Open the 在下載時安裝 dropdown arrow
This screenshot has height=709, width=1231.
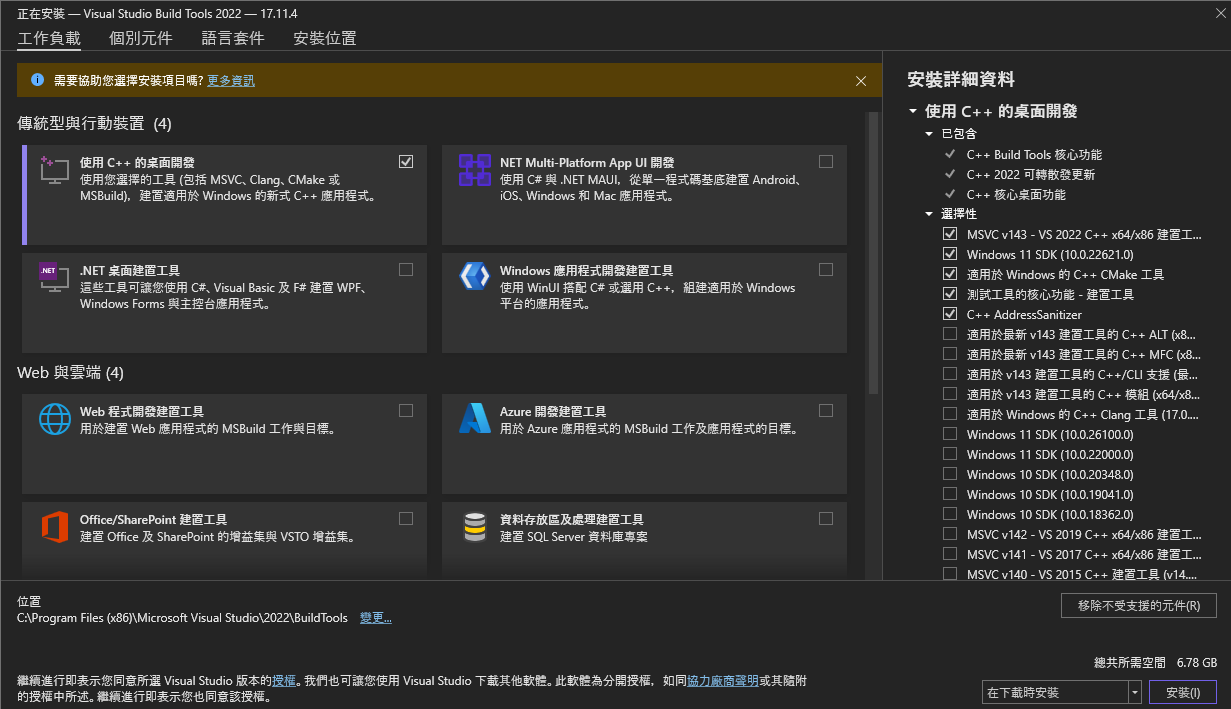click(1134, 692)
